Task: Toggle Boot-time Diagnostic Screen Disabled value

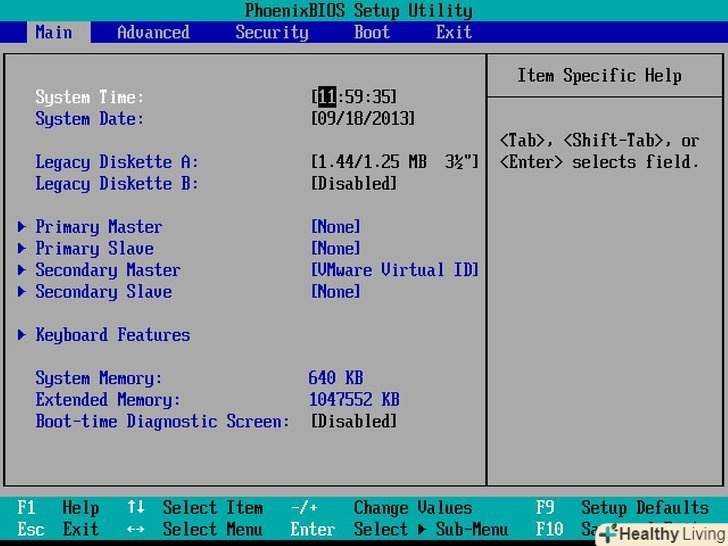Action: coord(354,421)
